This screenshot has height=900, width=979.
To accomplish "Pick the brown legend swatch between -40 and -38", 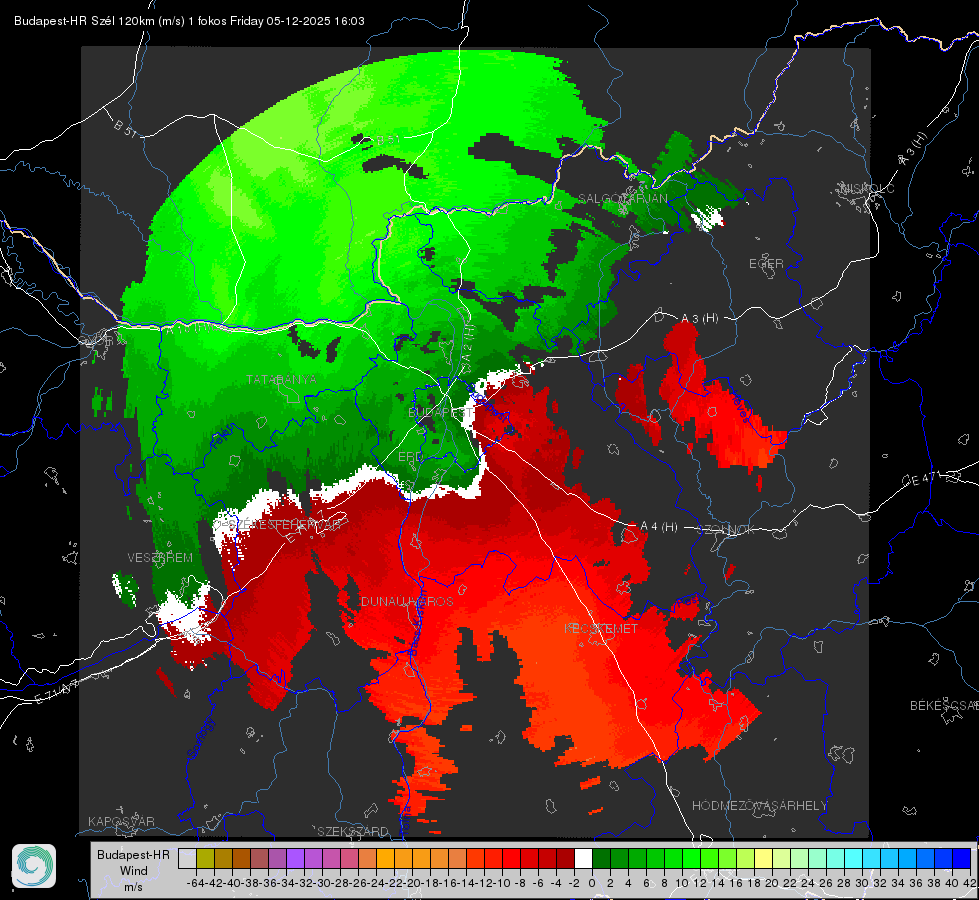I will [x=242, y=859].
